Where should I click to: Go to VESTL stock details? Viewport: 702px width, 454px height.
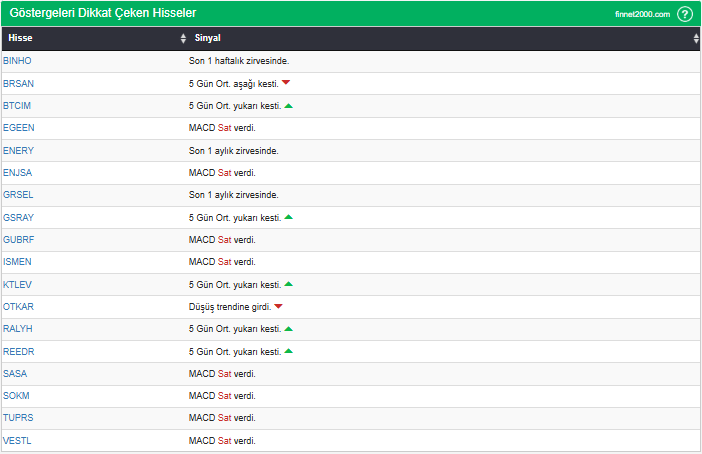pos(17,440)
